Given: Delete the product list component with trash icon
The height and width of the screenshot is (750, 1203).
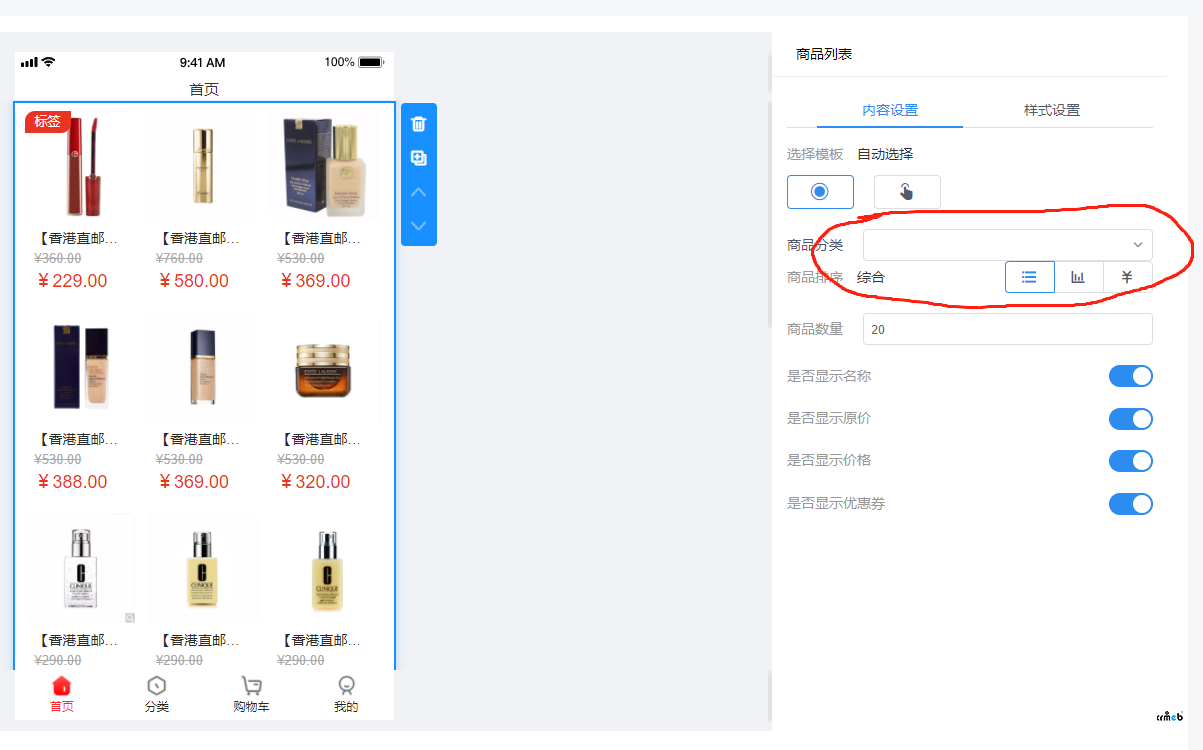Looking at the screenshot, I should pos(419,124).
